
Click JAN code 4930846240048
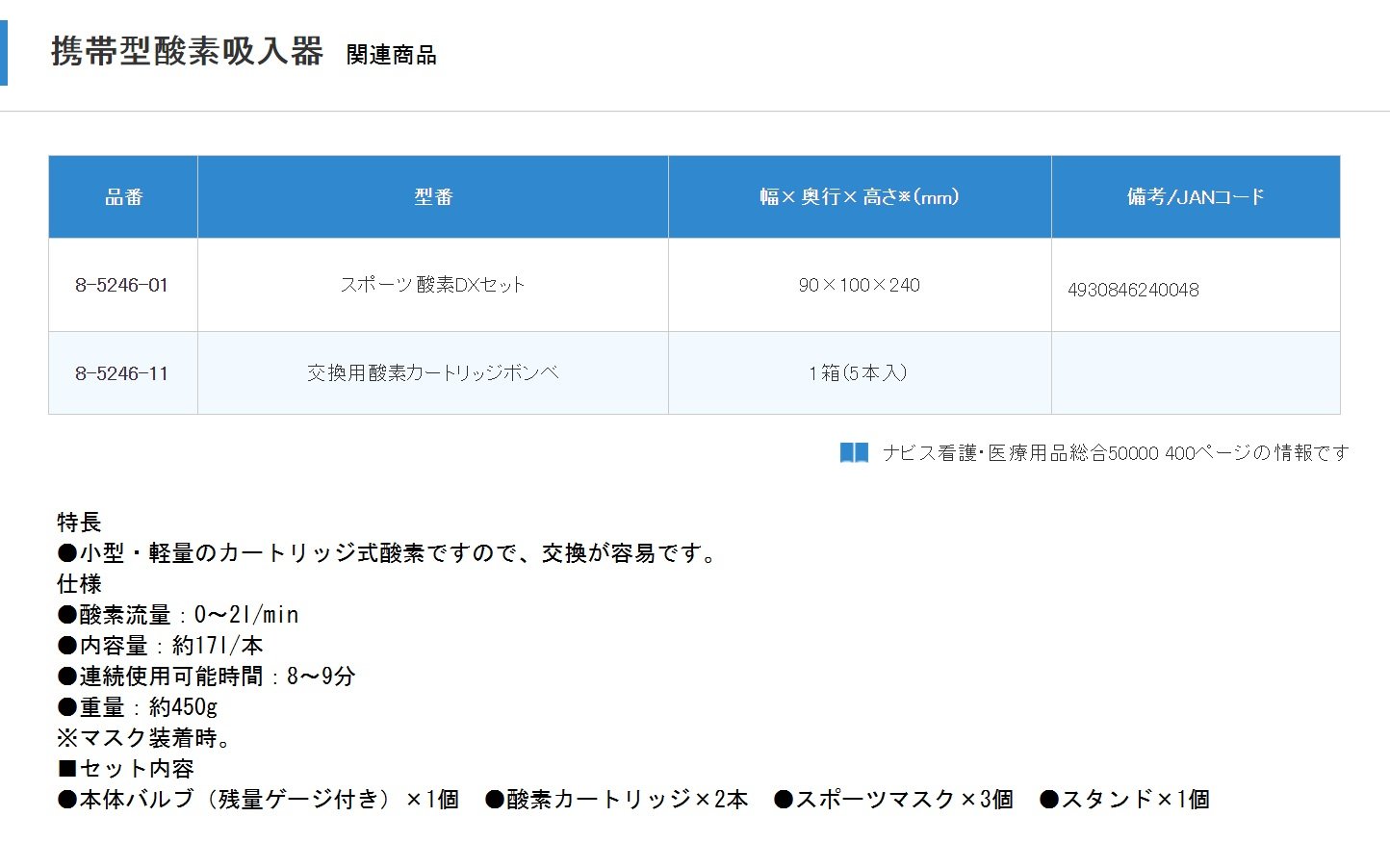(1133, 290)
